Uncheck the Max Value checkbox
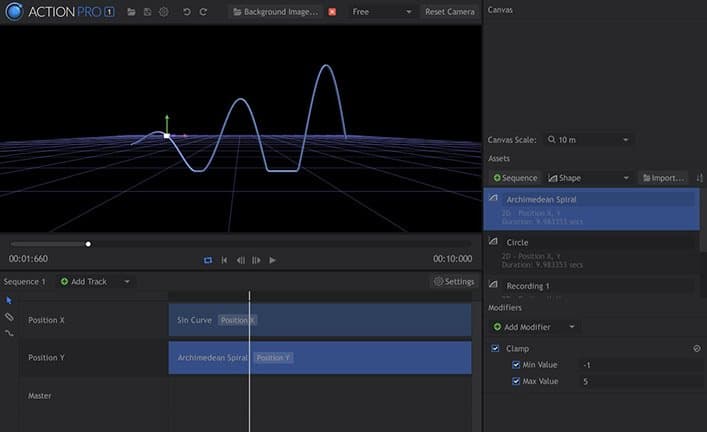 click(516, 381)
